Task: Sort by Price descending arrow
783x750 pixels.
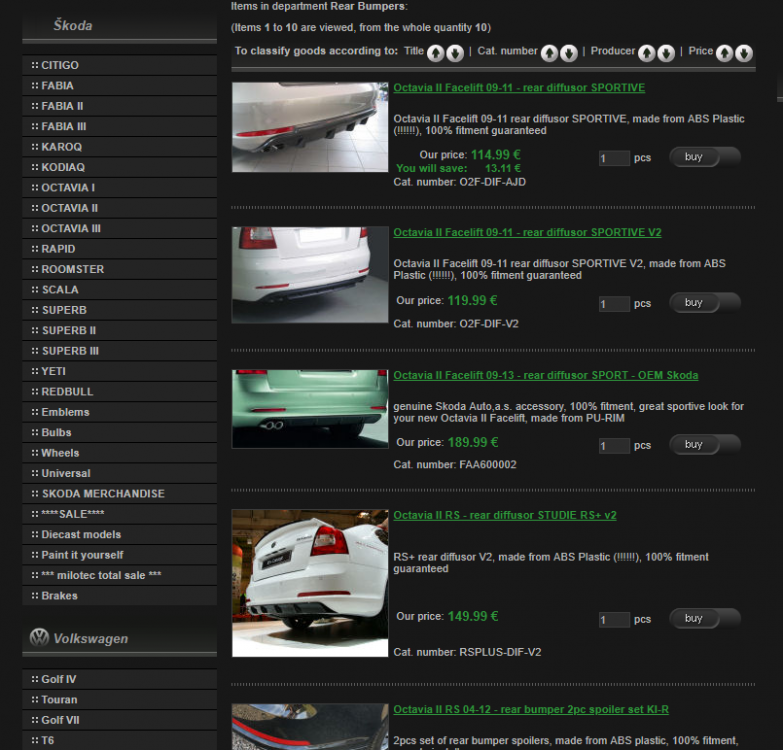Action: pyautogui.click(x=744, y=53)
